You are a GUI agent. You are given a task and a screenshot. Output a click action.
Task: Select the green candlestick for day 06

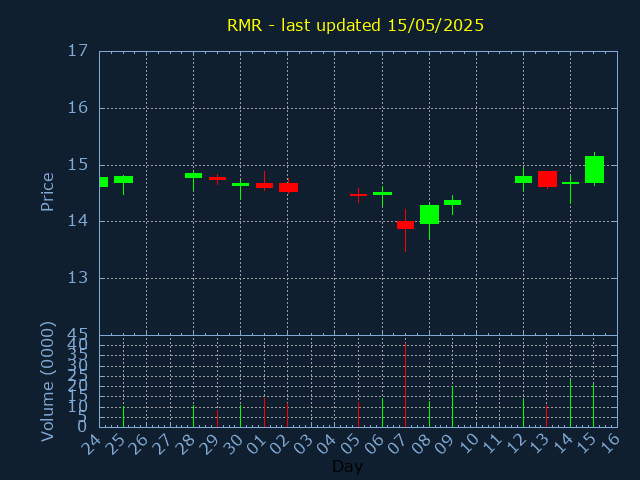coord(382,193)
